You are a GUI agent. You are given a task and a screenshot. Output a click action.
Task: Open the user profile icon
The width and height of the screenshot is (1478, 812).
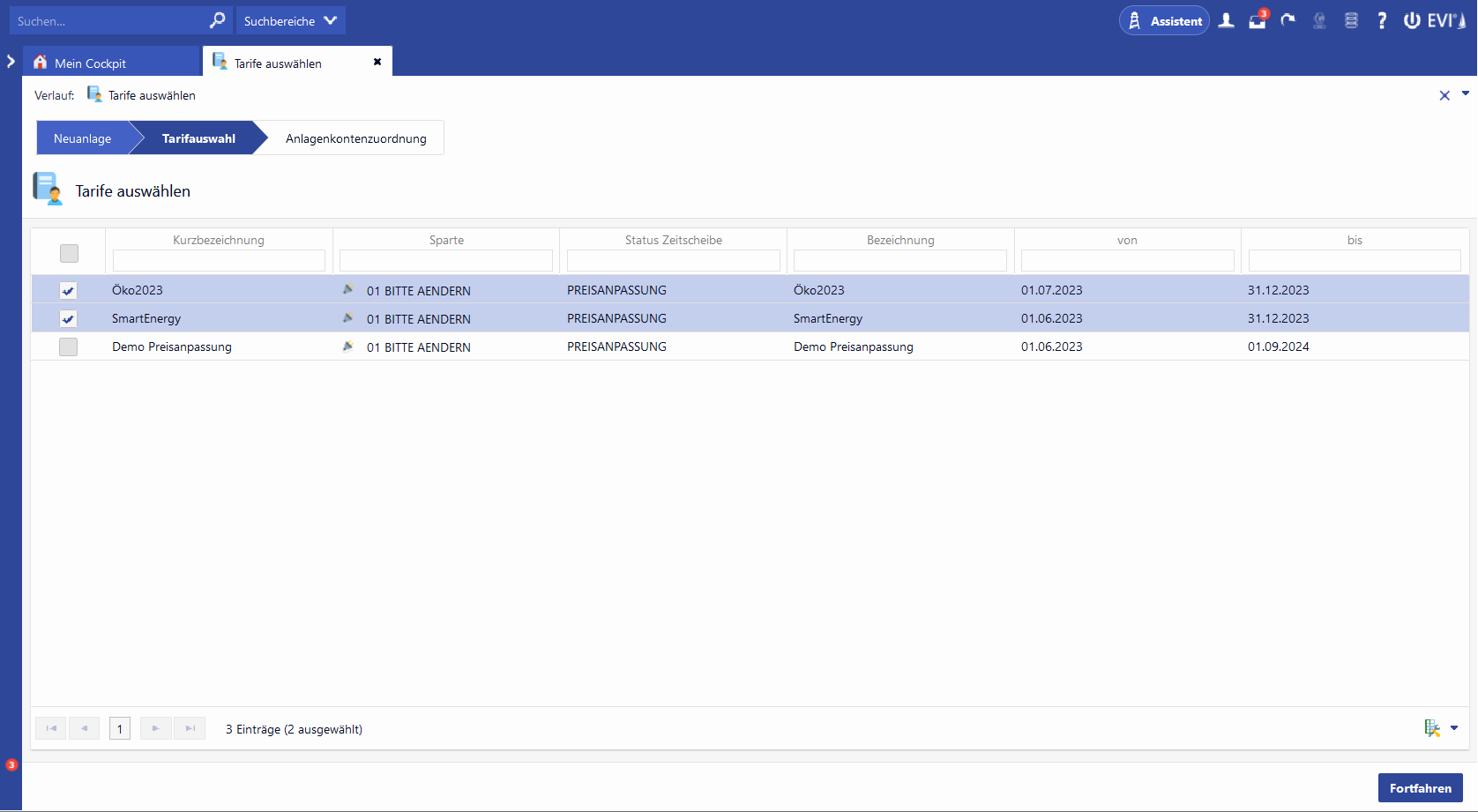(1226, 20)
